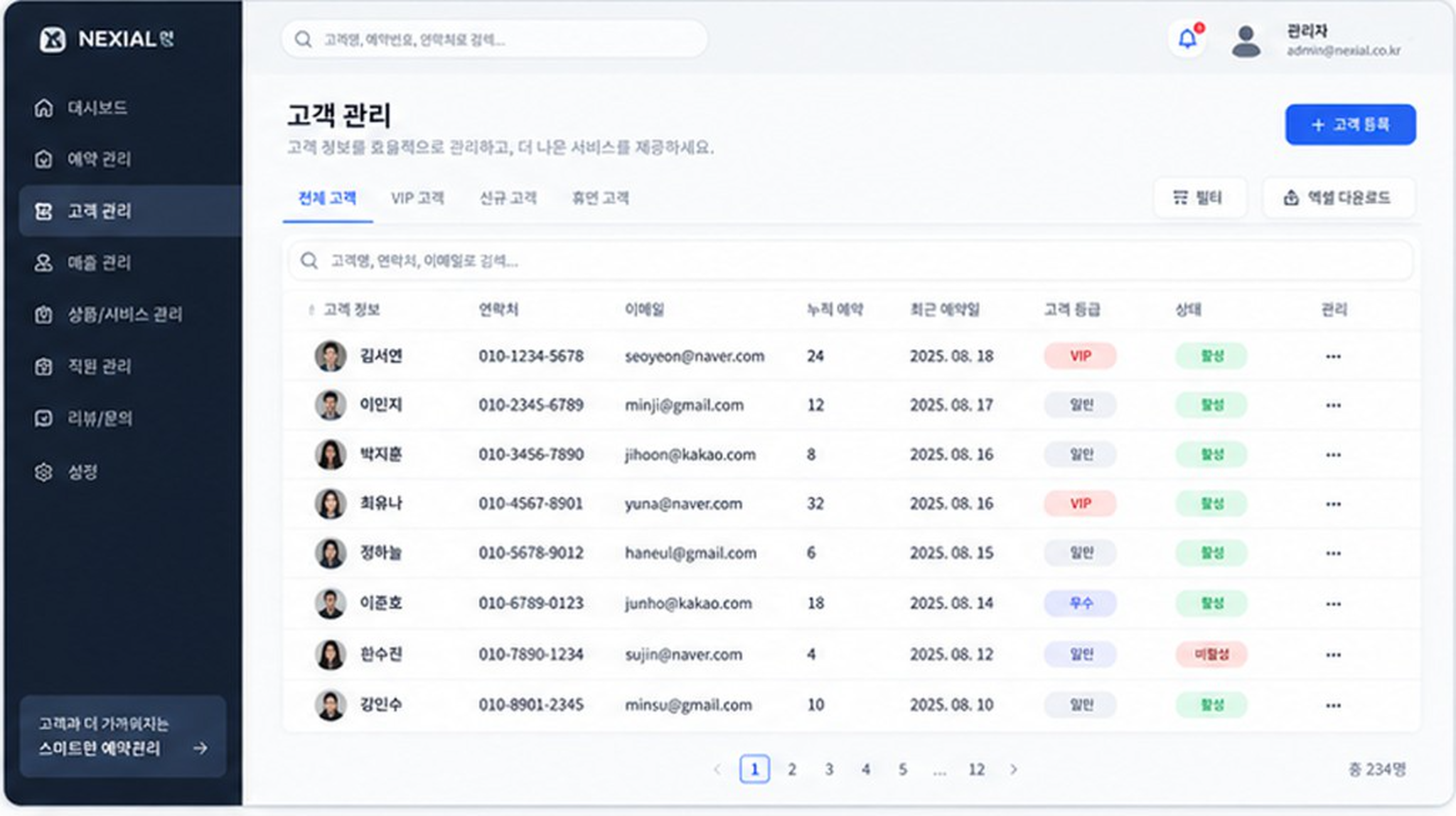The image size is (1456, 816).
Task: Click the next page arrow
Action: (x=1014, y=769)
